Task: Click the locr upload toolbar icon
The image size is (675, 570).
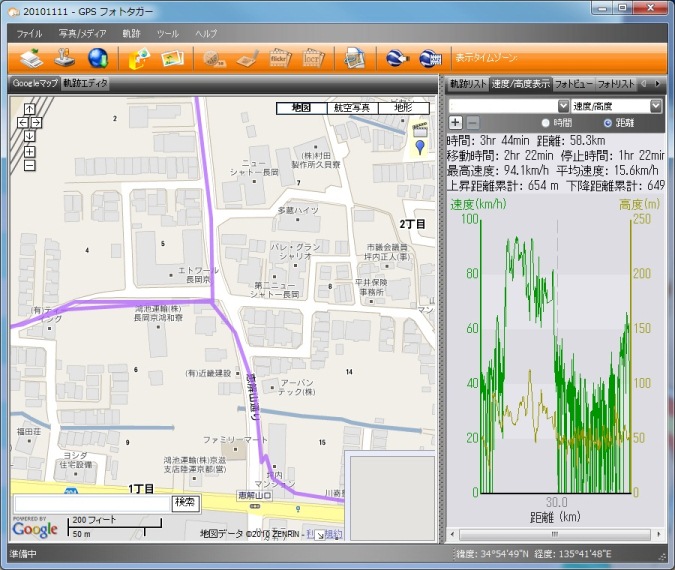Action: pos(313,59)
